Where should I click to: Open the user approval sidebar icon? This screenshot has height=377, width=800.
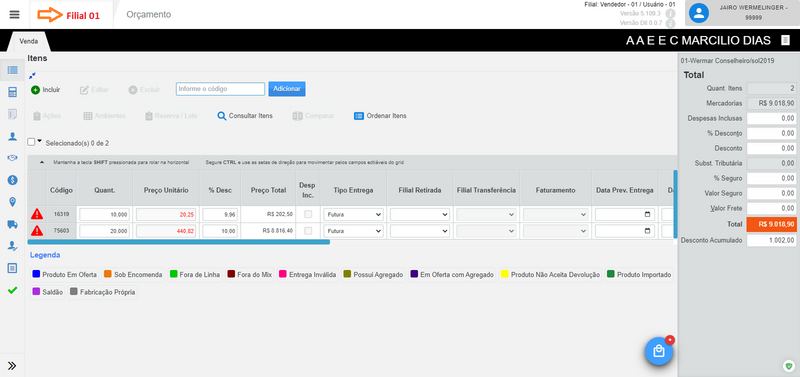point(13,246)
